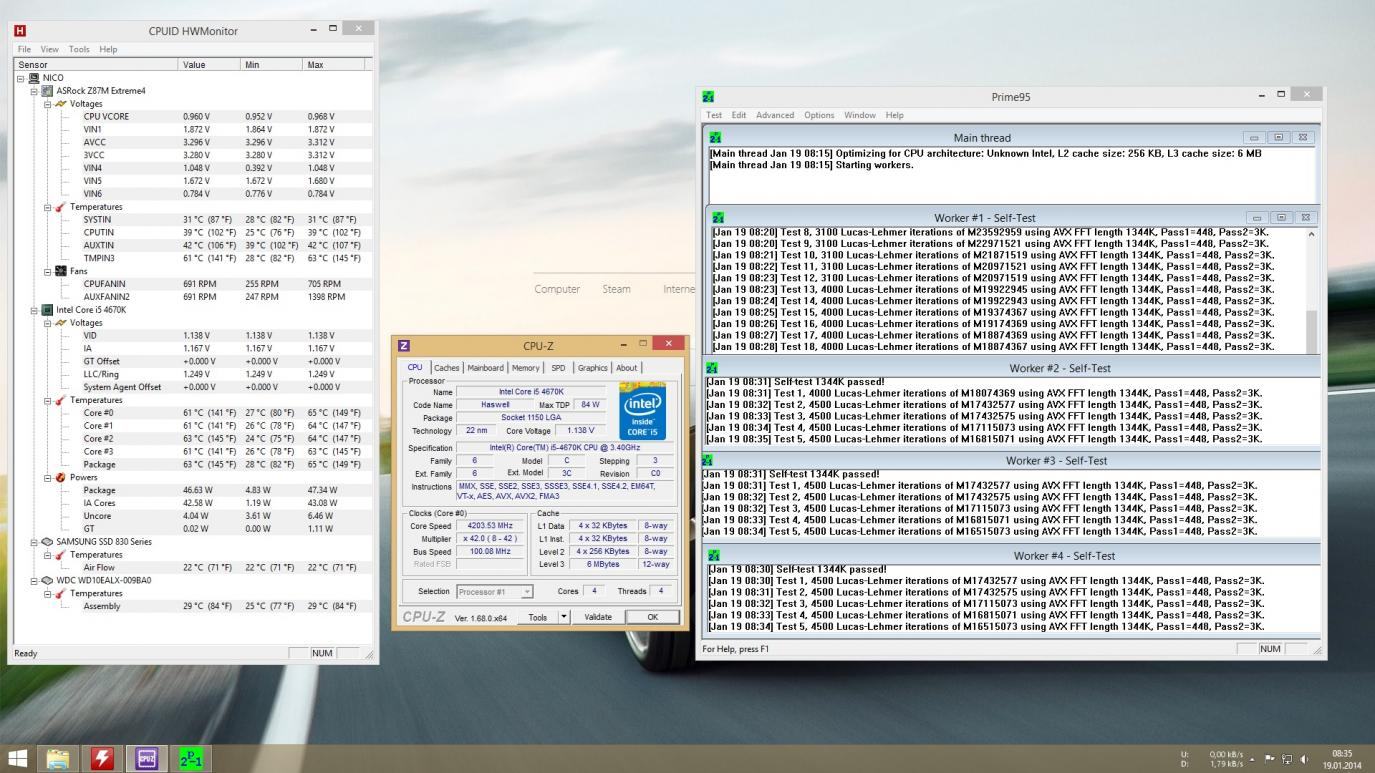Click the drive icon beside SAMSUNG SSD 830 Series

coord(48,542)
